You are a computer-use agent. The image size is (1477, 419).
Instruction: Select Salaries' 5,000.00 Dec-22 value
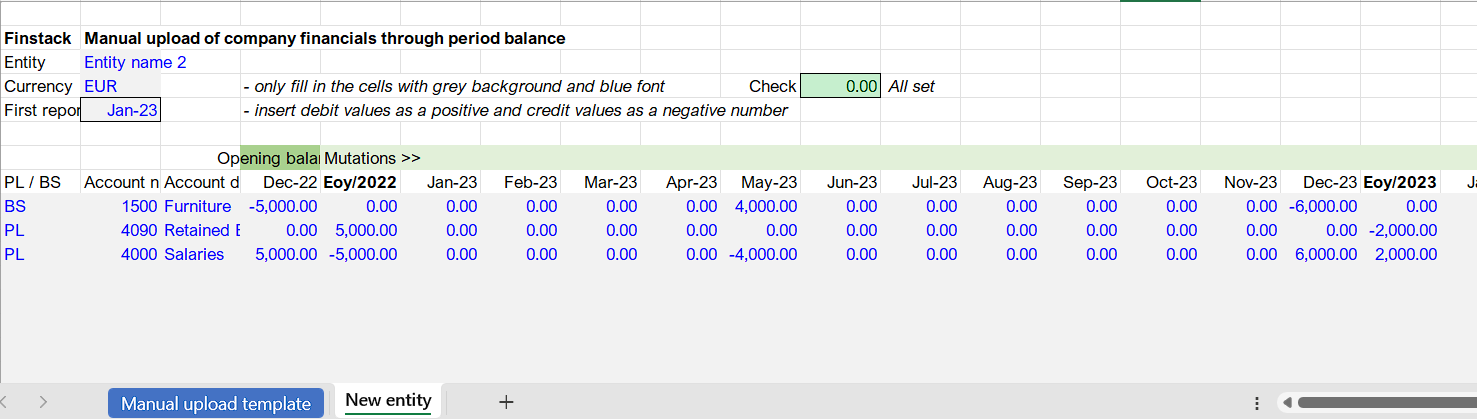point(280,254)
